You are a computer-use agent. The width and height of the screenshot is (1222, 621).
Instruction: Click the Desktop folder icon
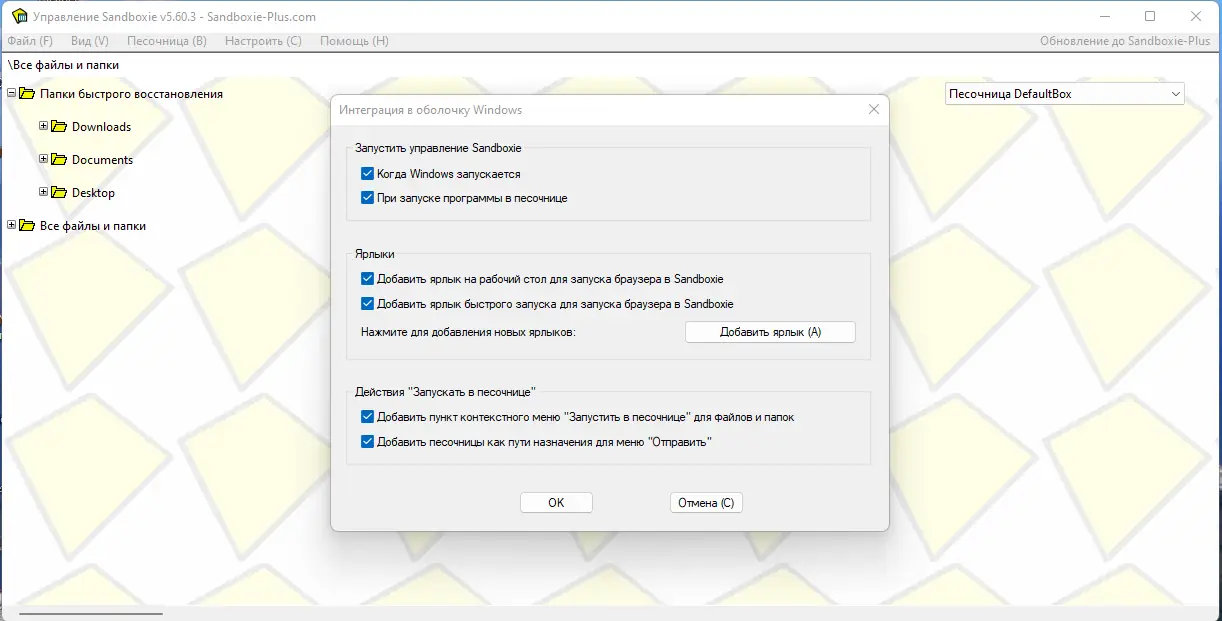click(x=59, y=193)
